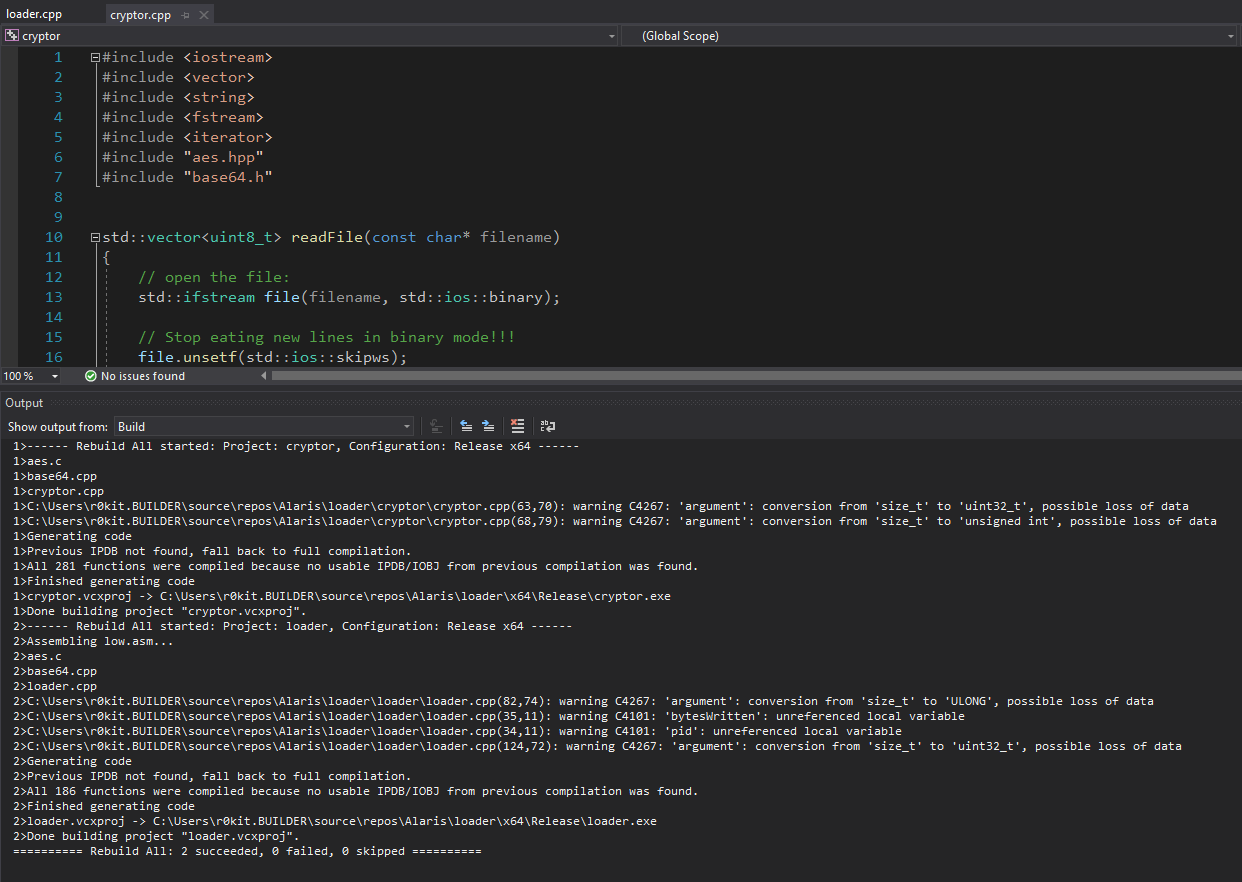The width and height of the screenshot is (1242, 882).
Task: Collapse the #include region at line 1
Action: [93, 57]
